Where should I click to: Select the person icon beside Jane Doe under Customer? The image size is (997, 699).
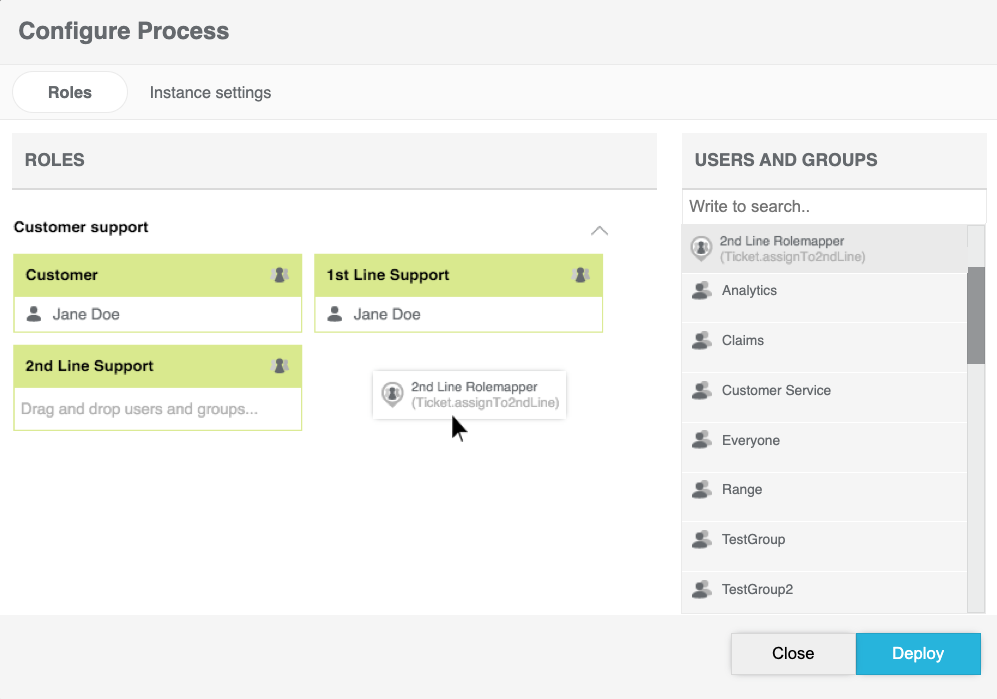coord(33,314)
